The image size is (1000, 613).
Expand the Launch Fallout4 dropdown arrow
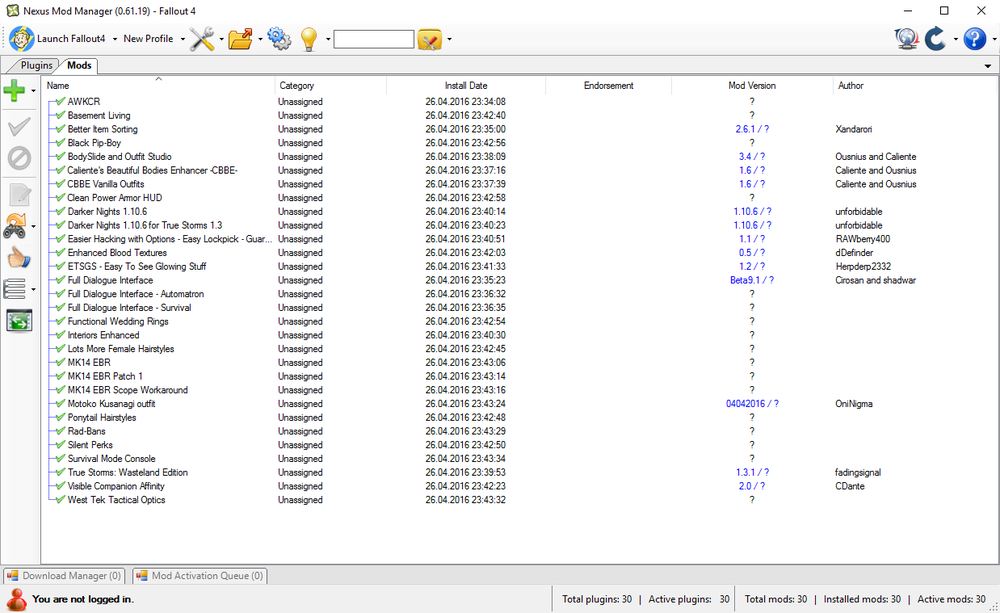115,39
